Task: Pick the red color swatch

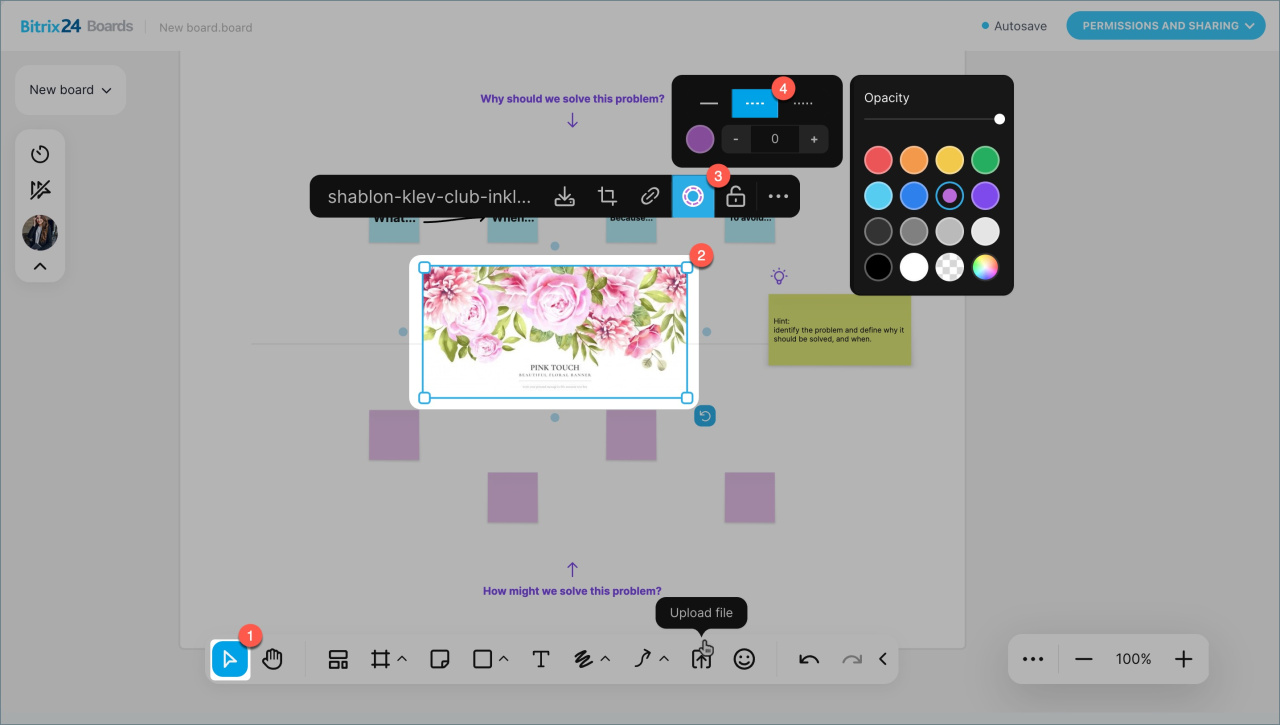Action: 878,160
